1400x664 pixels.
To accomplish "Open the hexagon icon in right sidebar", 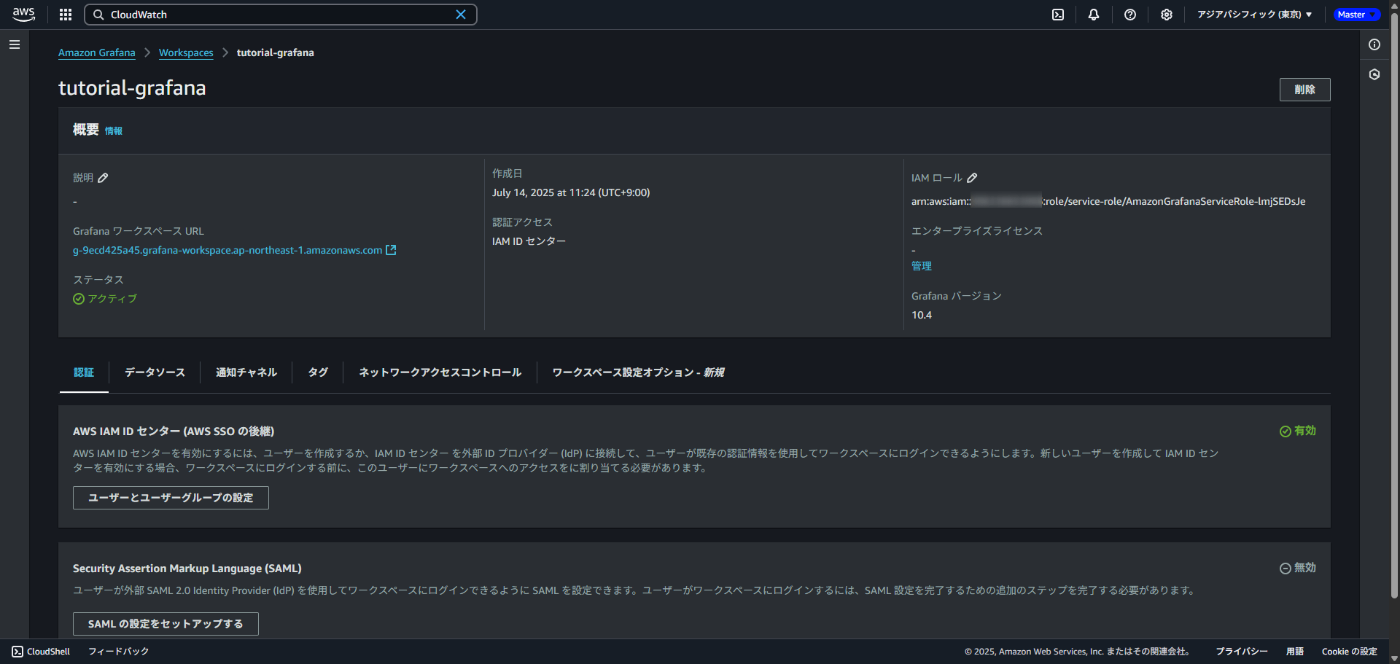I will coord(1375,74).
